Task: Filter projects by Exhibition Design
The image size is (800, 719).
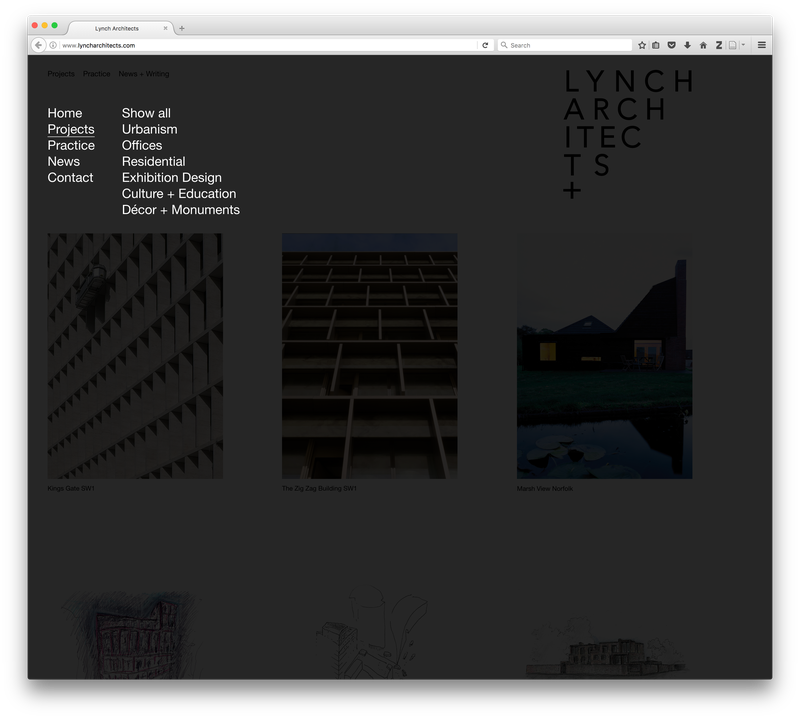Action: (171, 178)
